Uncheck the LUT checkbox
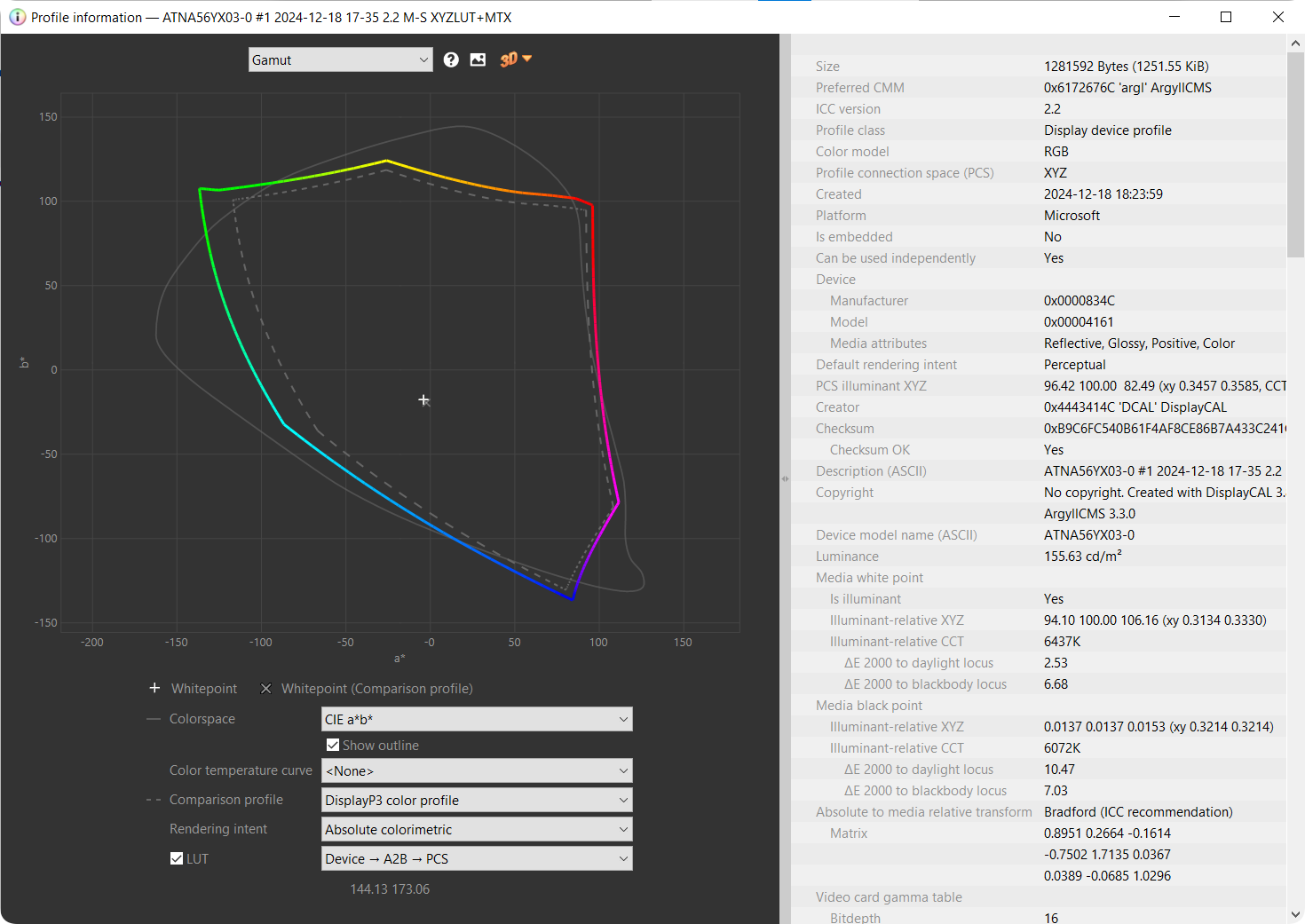 click(177, 858)
